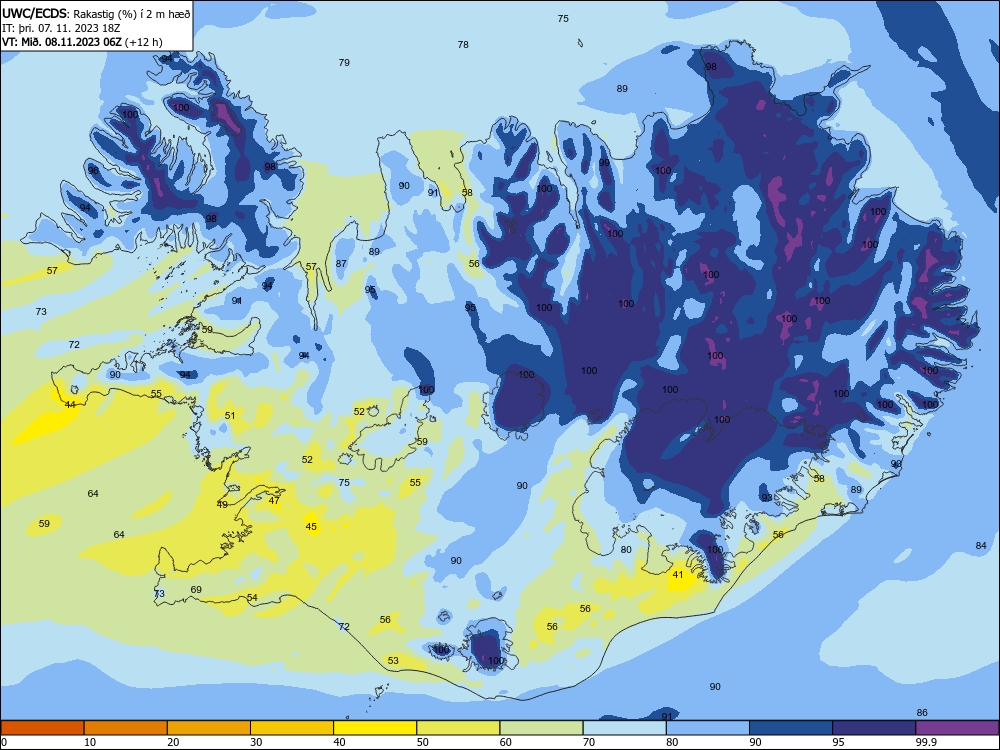
Task: Click the color scale's '40' tick label
Action: [339, 742]
